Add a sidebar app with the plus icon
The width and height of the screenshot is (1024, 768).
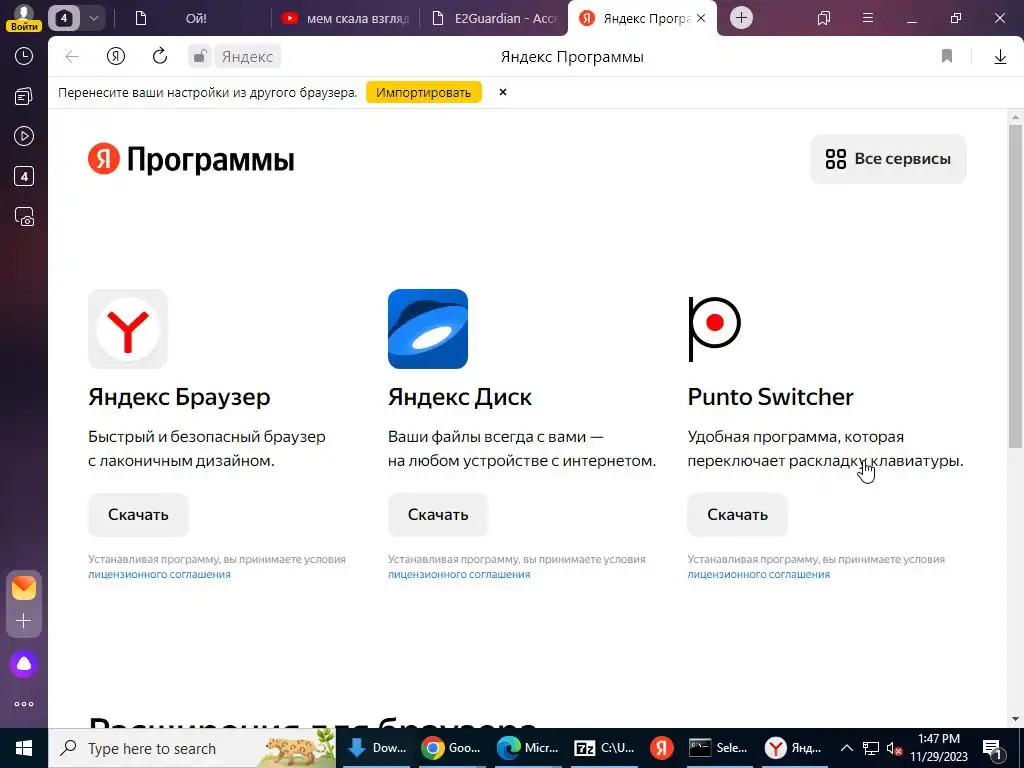tap(24, 620)
